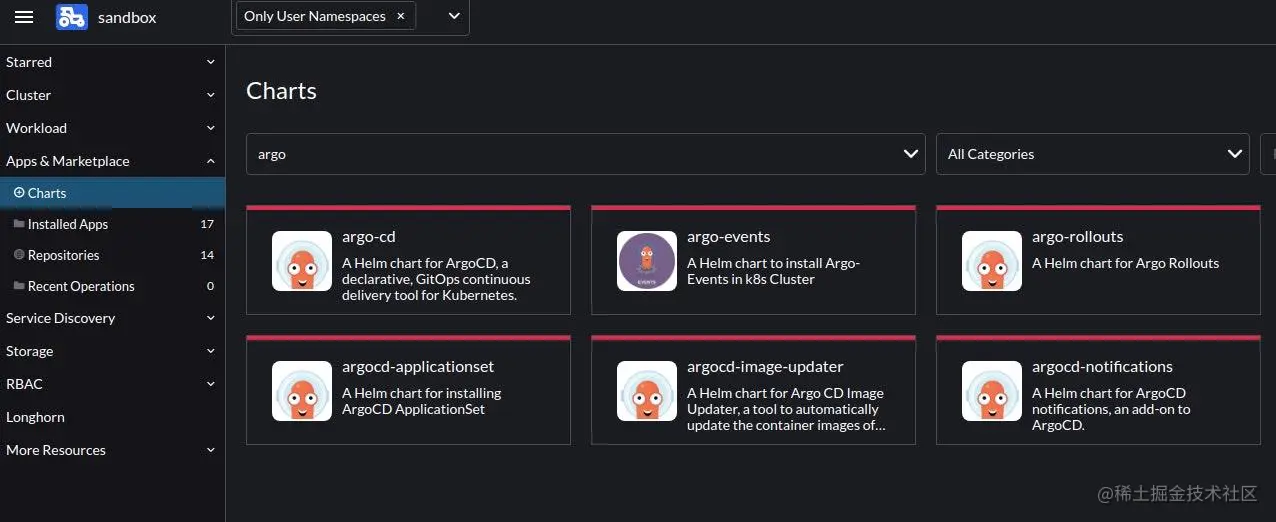1276x522 pixels.
Task: Expand the Service Discovery section
Action: click(112, 318)
